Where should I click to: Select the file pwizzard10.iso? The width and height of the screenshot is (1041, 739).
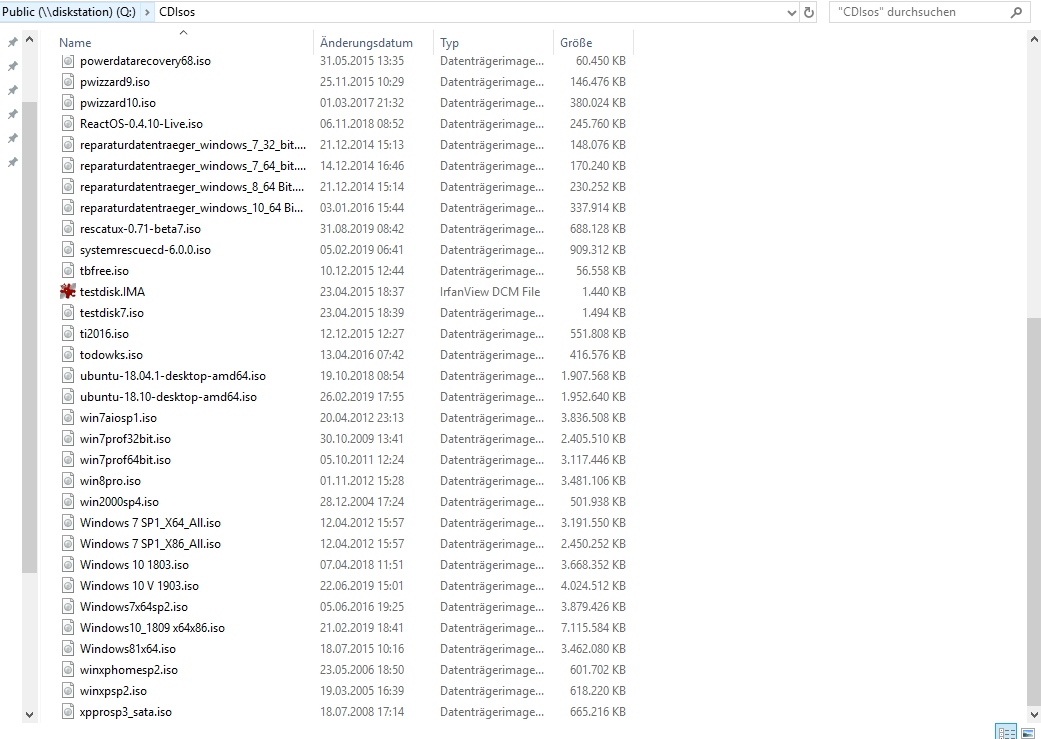[x=118, y=103]
